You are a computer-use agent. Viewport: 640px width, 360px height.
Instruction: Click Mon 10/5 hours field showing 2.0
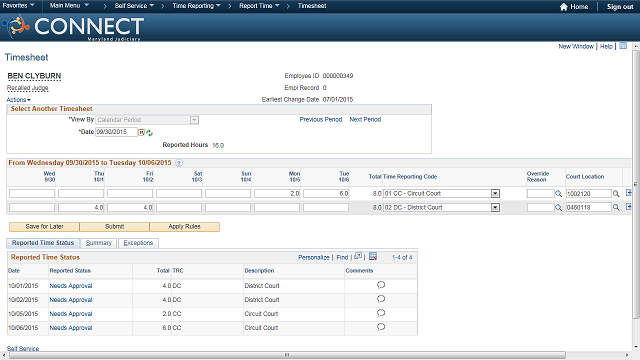[x=277, y=193]
